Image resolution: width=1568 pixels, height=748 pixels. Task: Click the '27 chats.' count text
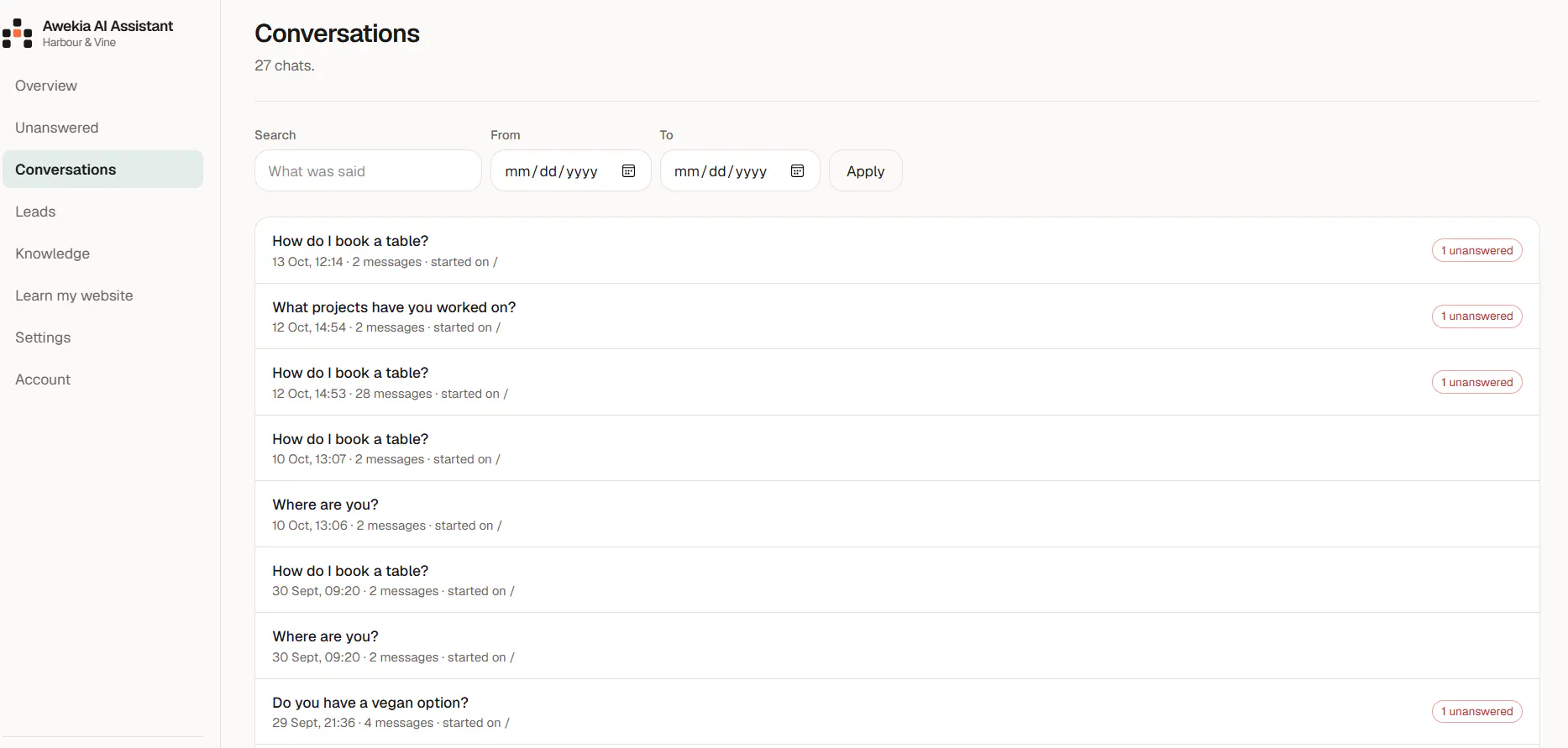coord(285,65)
